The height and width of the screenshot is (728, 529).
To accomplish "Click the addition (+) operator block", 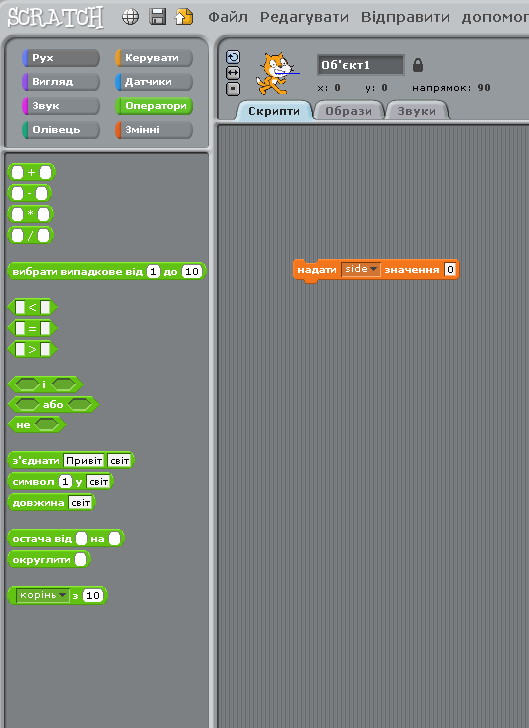I will point(32,173).
